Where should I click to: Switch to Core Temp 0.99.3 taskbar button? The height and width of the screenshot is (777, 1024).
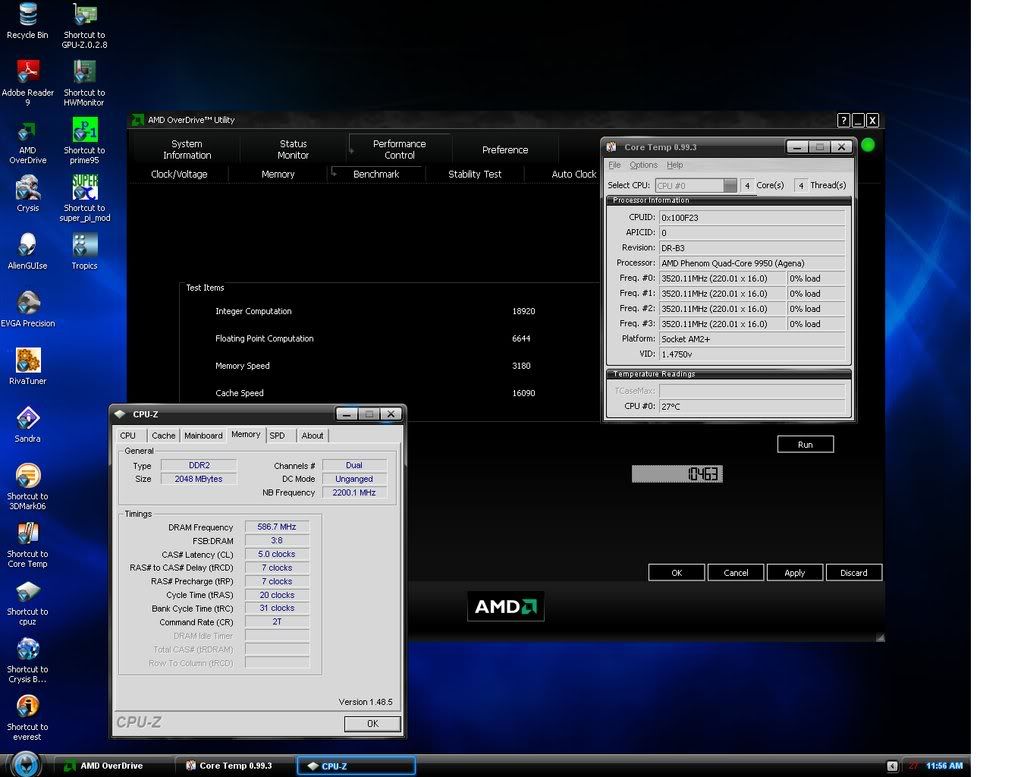(x=235, y=766)
